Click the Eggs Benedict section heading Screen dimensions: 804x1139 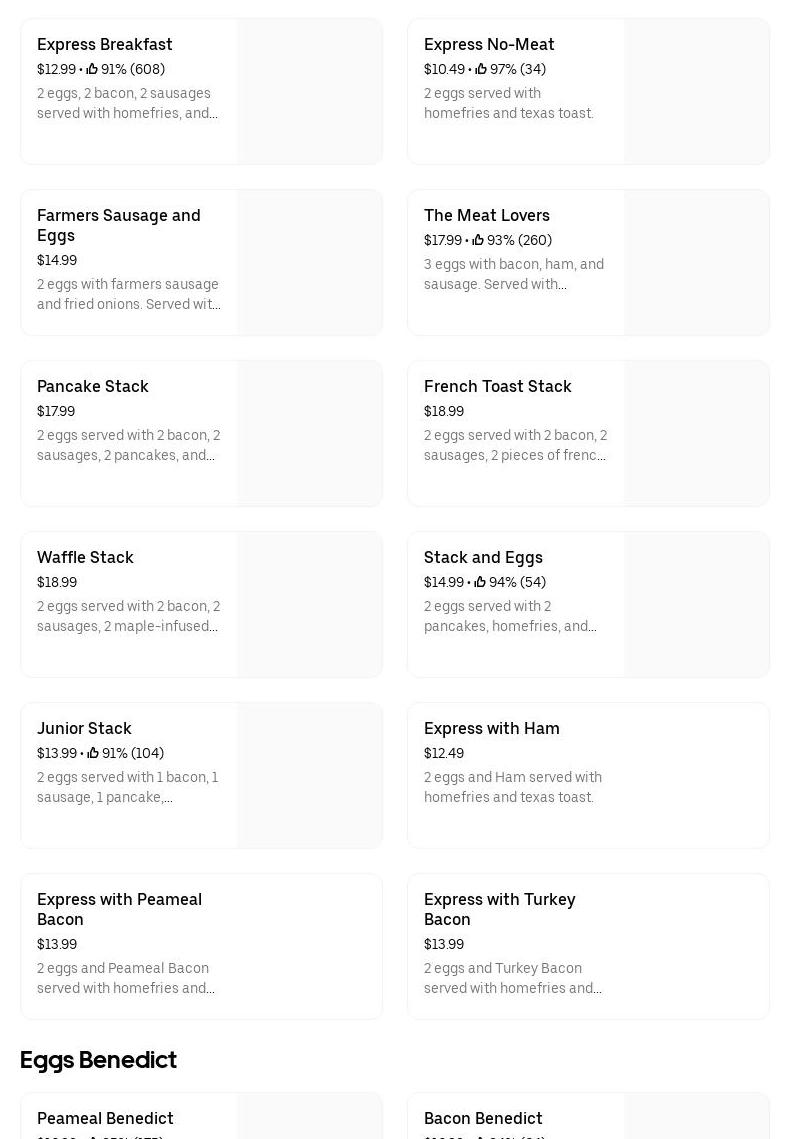[98, 1060]
